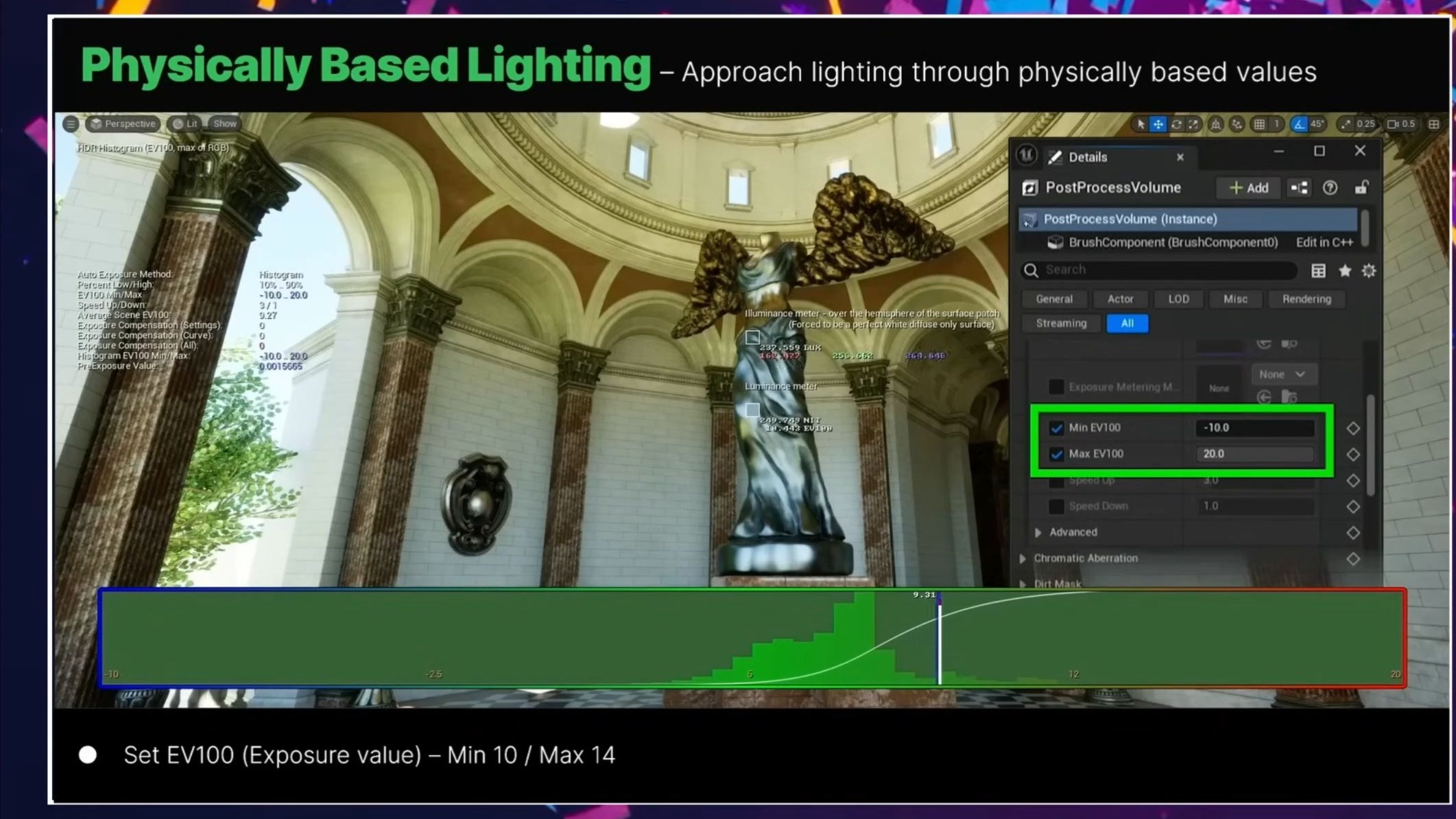The image size is (1456, 819).
Task: Open rotation snap value 45°
Action: pos(1317,124)
